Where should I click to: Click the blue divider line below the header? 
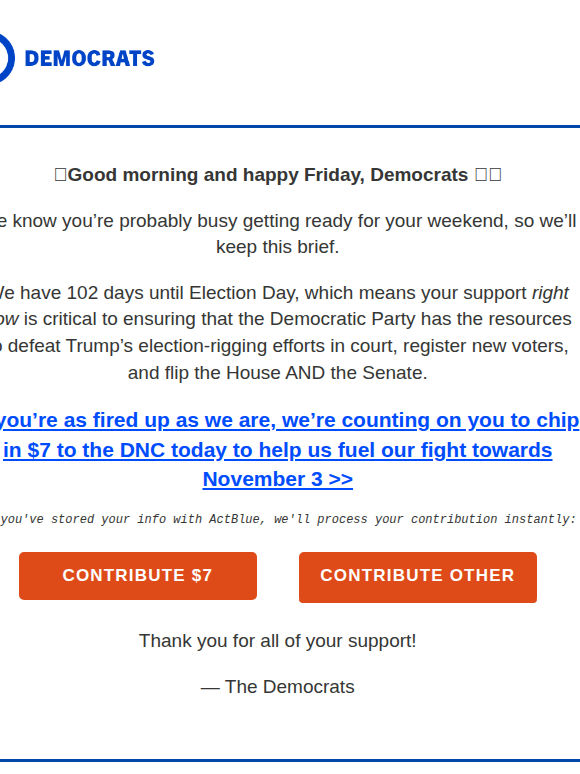290,126
